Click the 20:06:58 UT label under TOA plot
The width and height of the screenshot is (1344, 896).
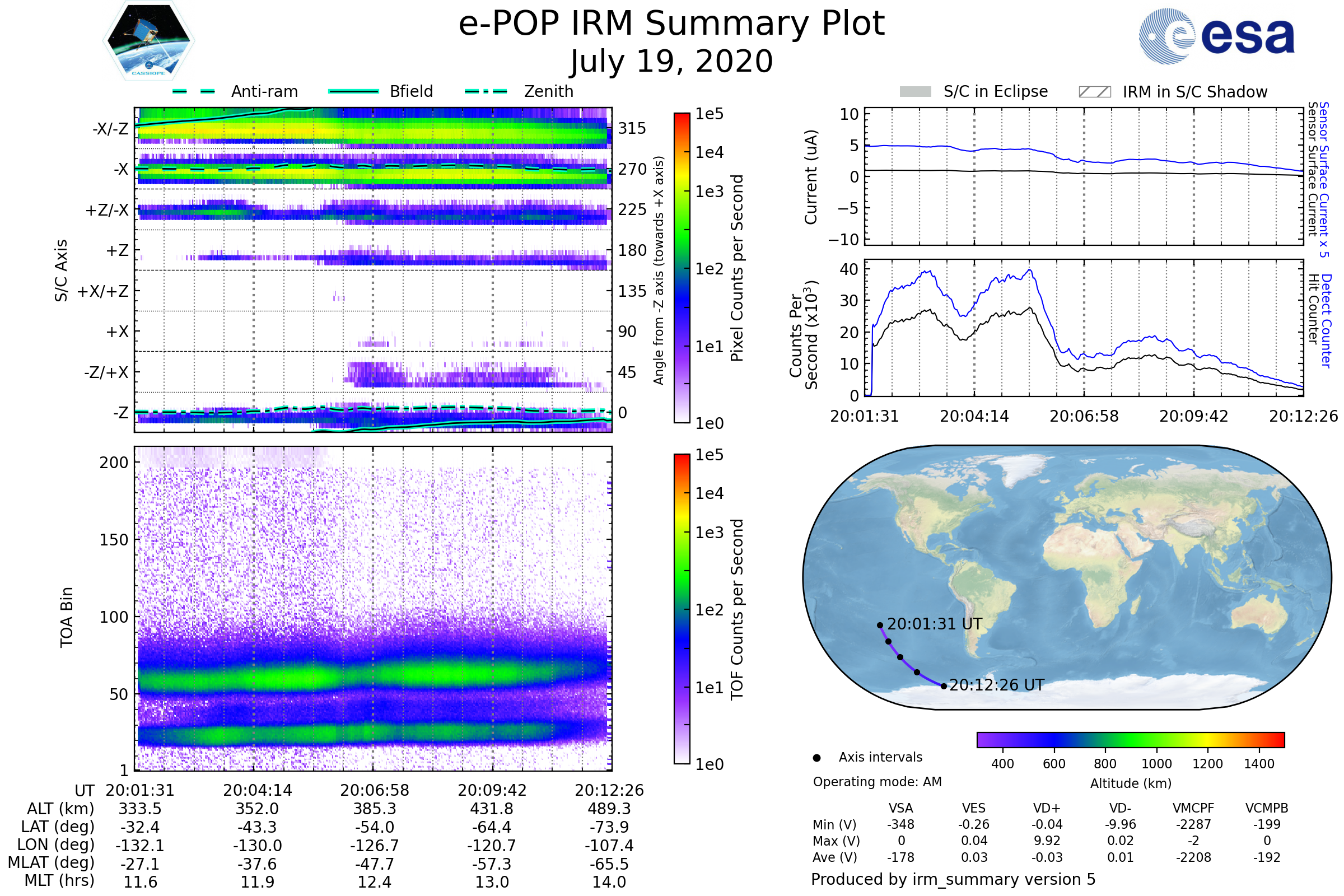(374, 790)
